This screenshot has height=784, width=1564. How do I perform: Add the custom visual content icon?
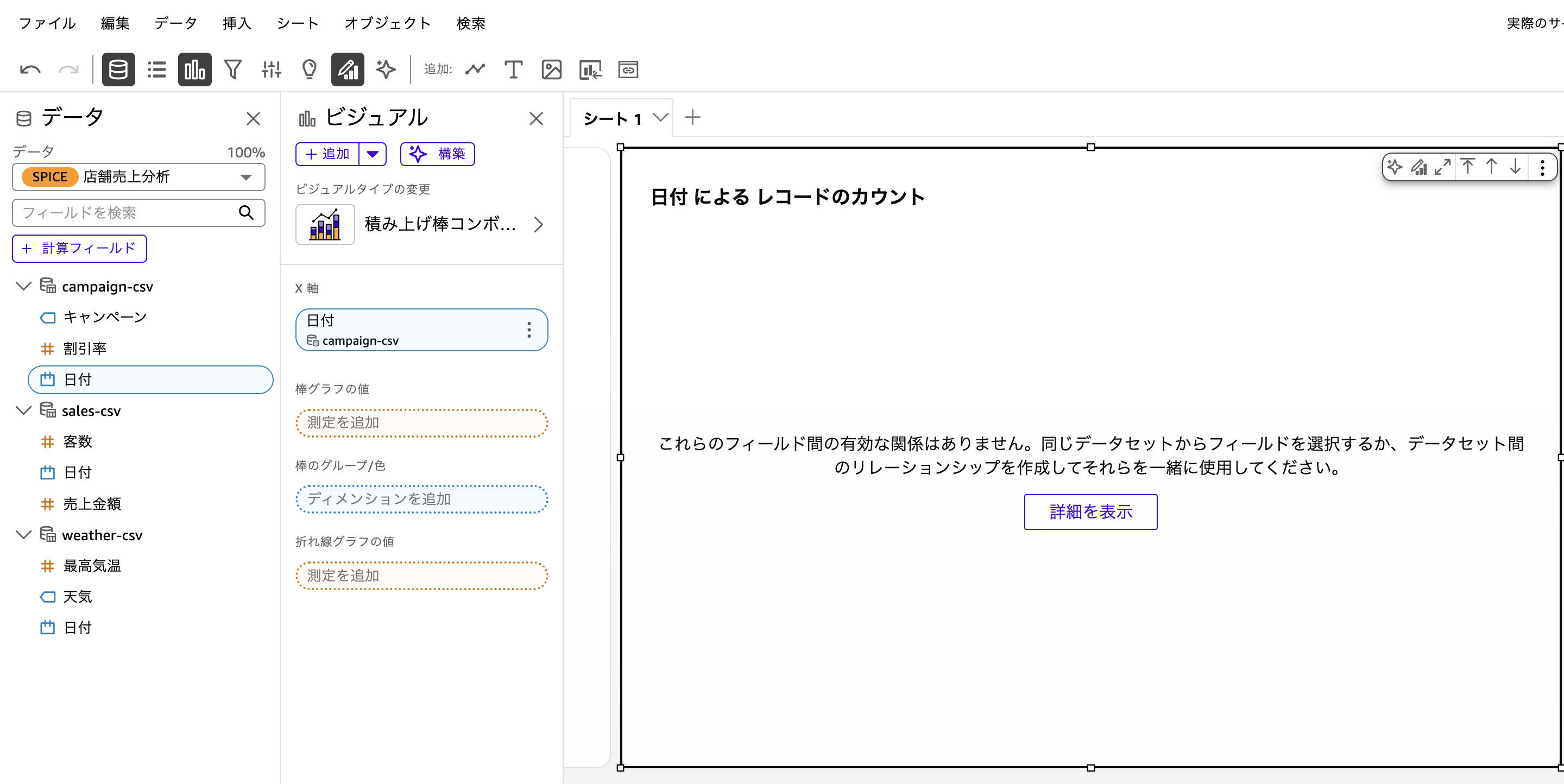590,70
